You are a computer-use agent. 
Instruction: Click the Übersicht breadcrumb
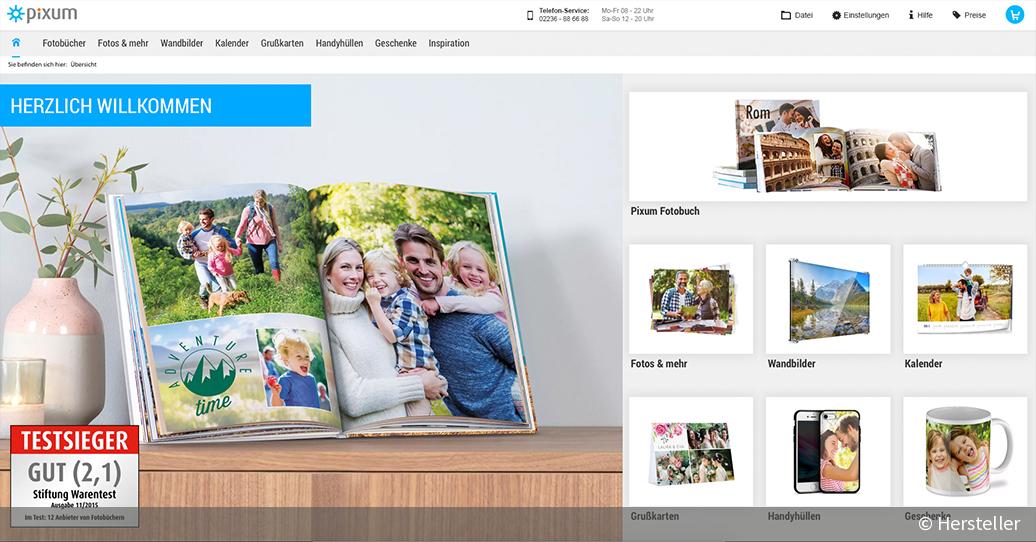pos(83,64)
